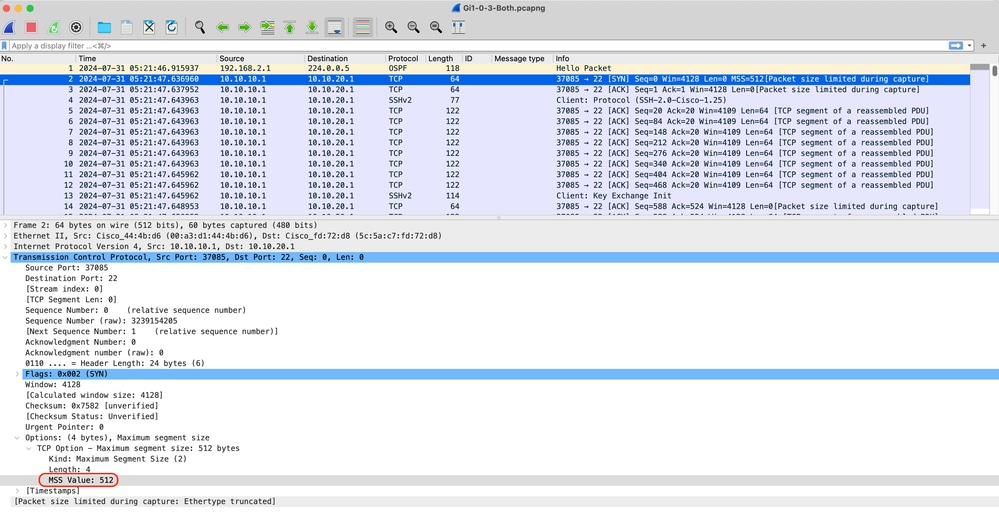Reset text to normal size

point(436,27)
